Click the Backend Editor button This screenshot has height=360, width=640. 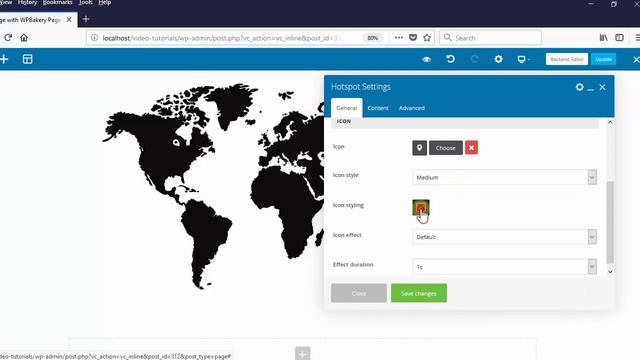coord(567,59)
